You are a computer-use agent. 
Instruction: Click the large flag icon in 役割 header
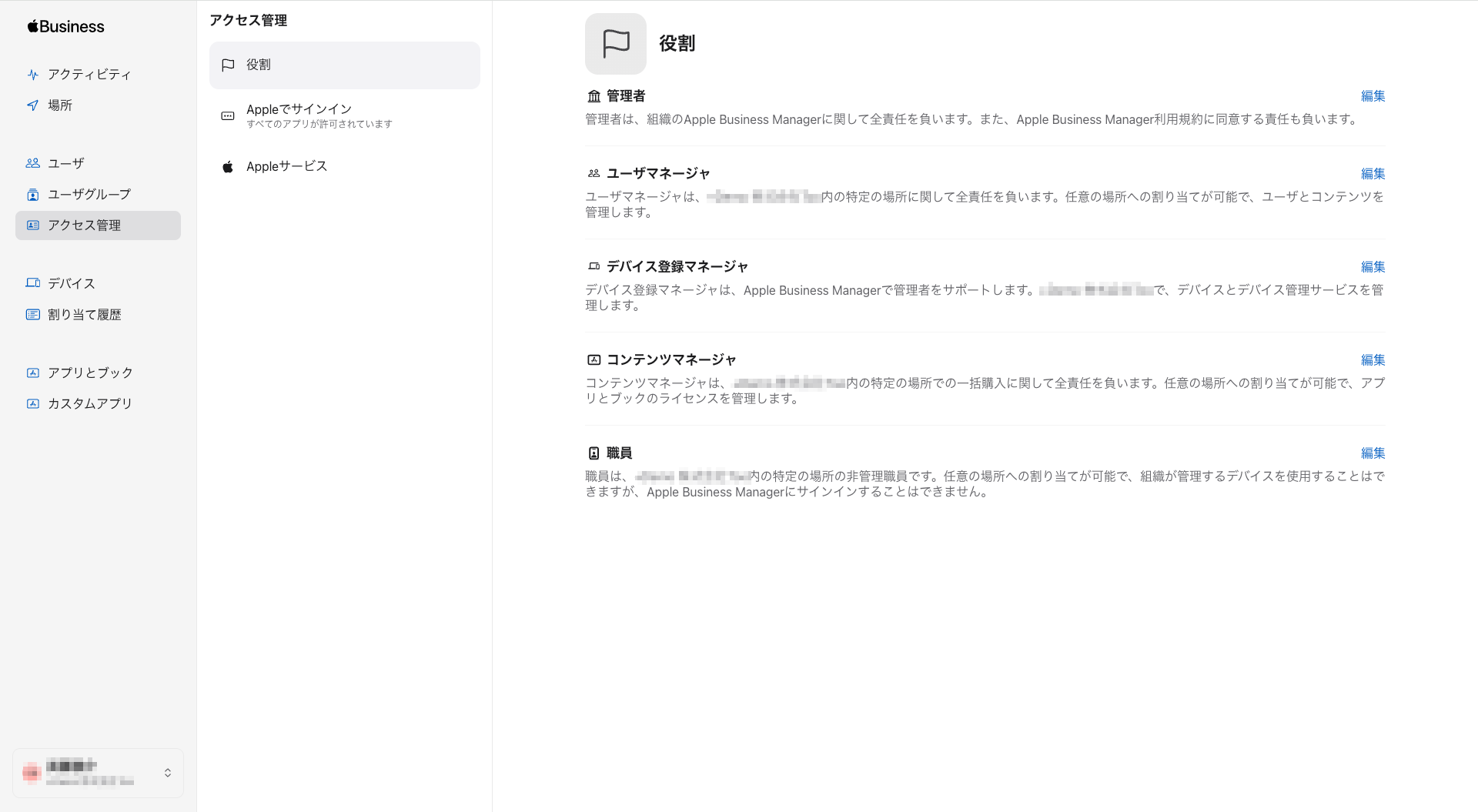point(616,44)
